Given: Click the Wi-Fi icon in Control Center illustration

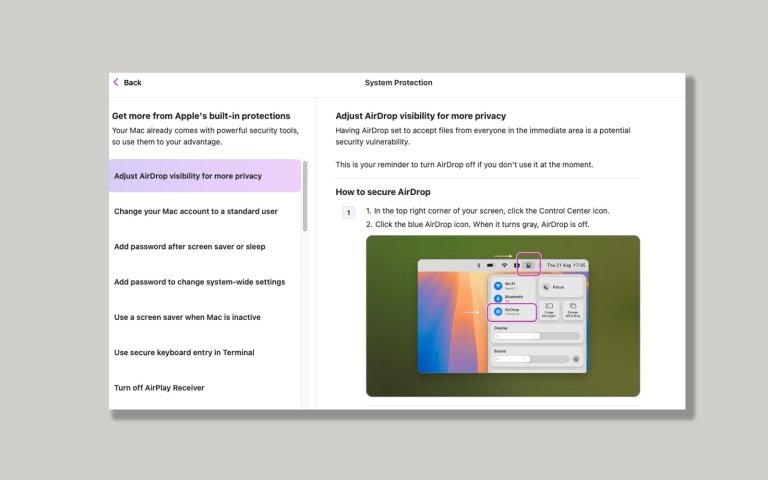Looking at the screenshot, I should (x=497, y=286).
